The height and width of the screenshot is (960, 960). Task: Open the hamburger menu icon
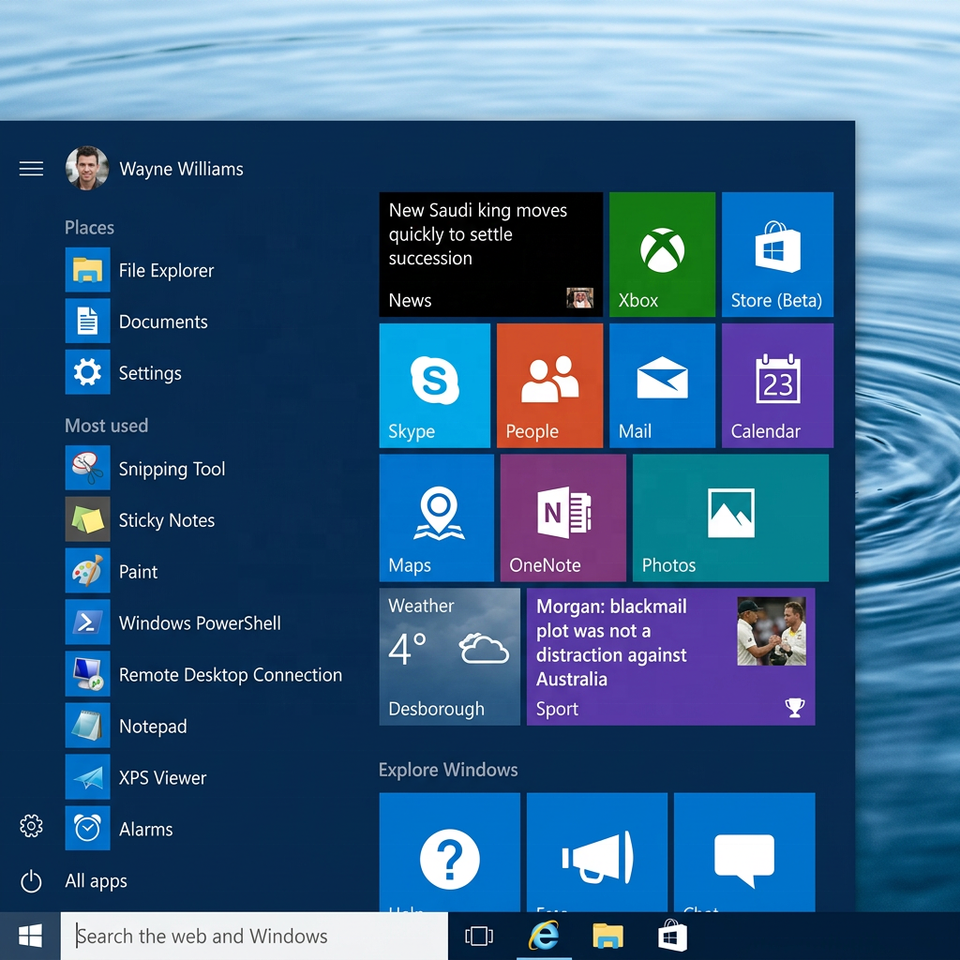tap(31, 168)
